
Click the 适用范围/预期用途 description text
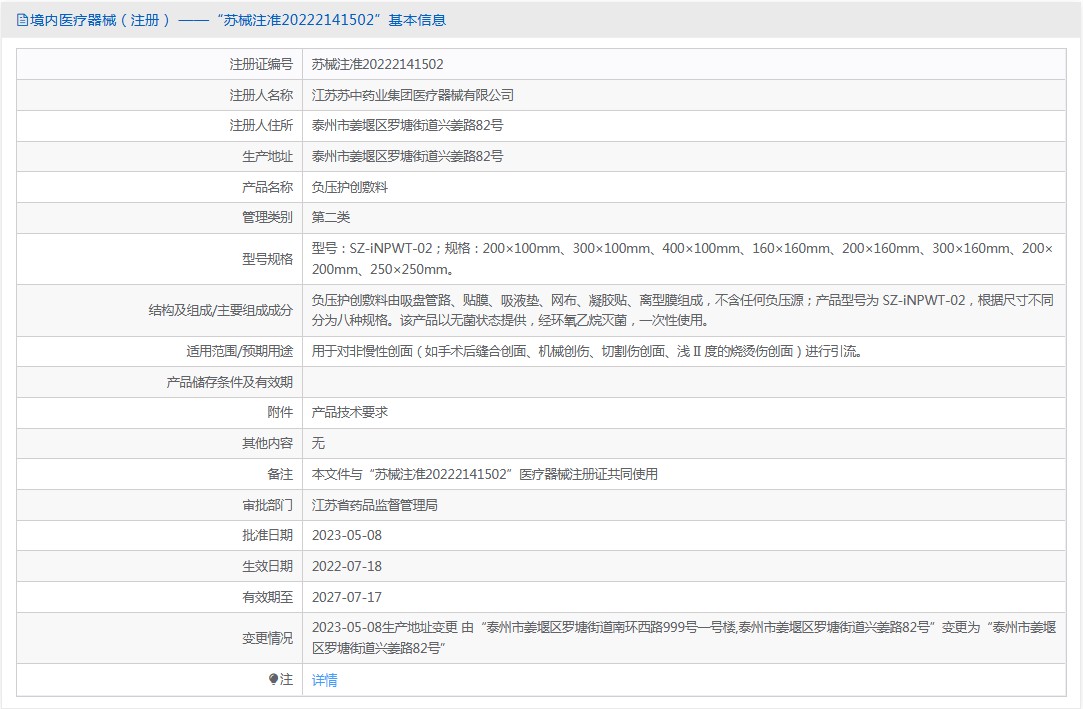coord(586,351)
